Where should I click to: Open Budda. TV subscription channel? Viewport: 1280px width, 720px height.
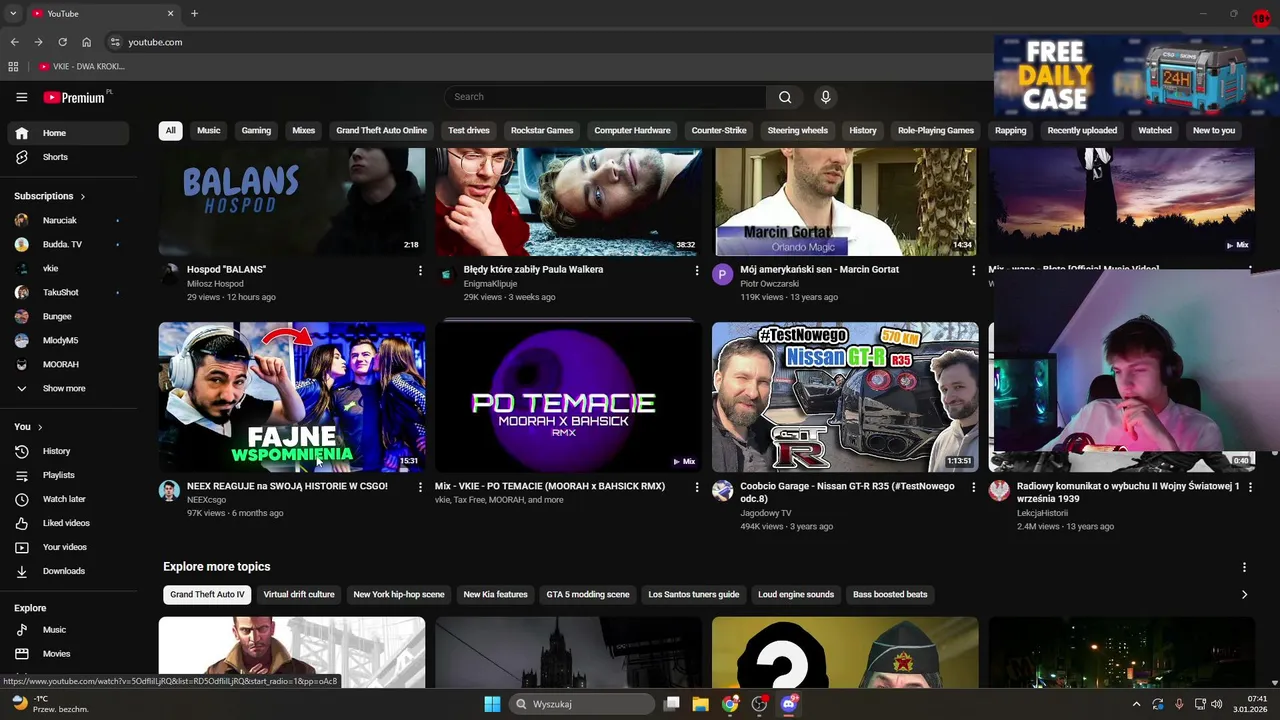click(68, 245)
